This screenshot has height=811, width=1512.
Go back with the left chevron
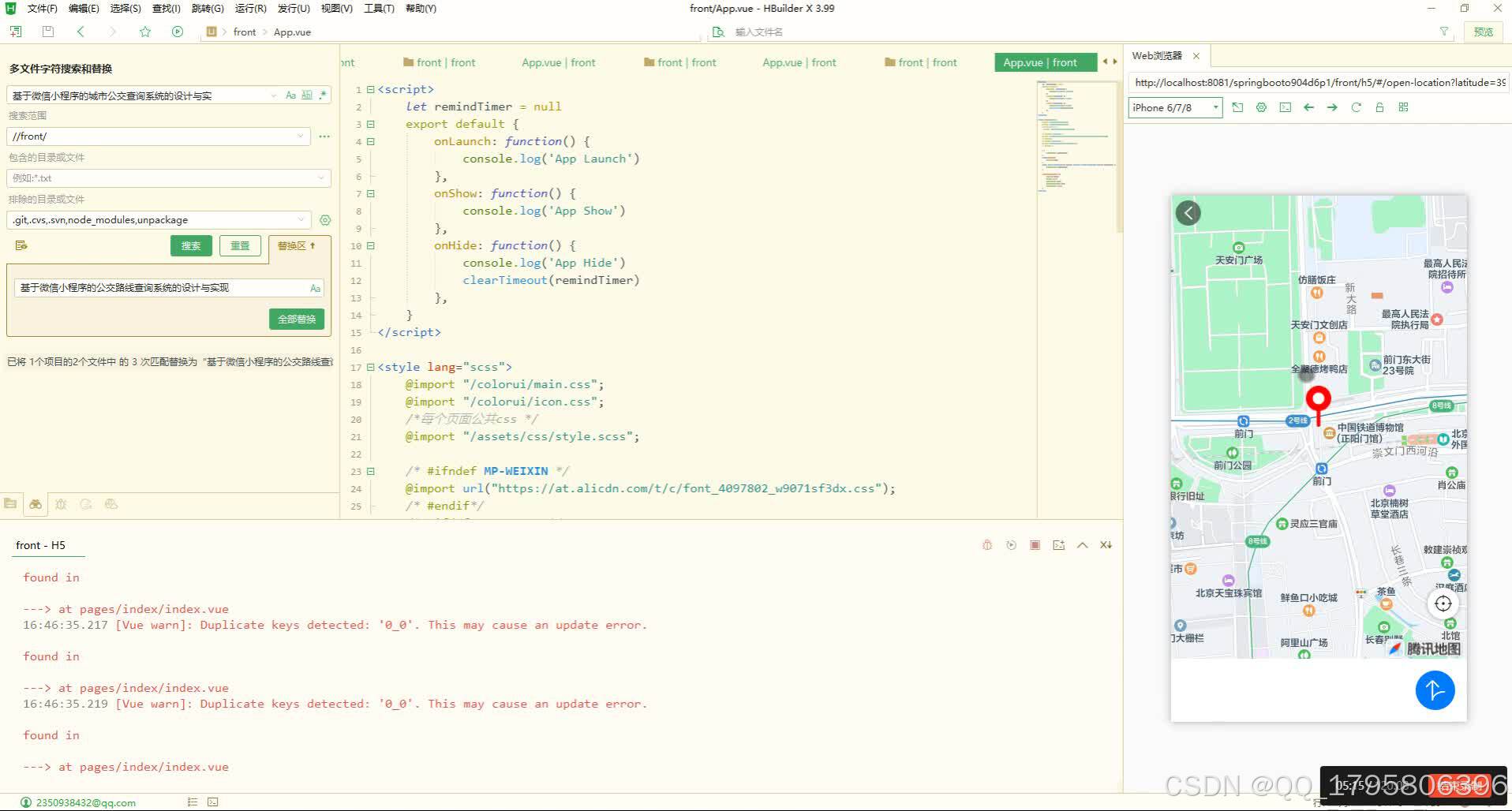point(80,32)
